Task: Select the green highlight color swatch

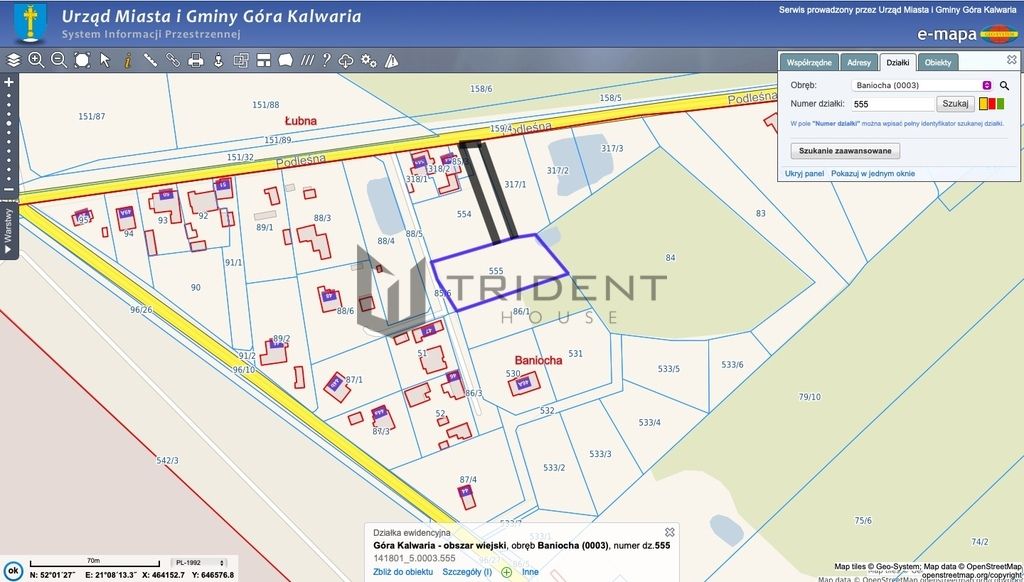Action: tap(1000, 104)
